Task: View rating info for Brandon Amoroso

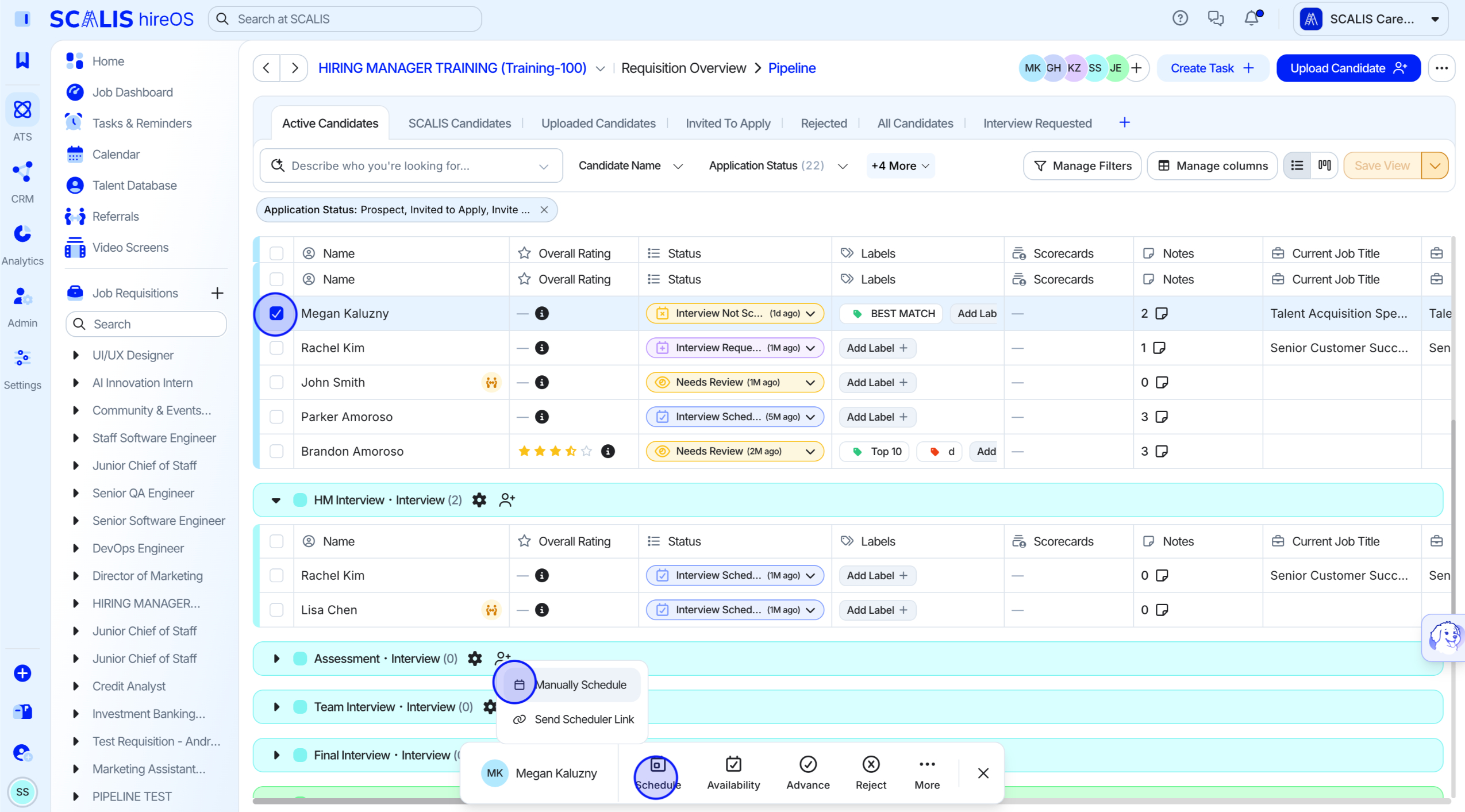Action: [x=607, y=451]
